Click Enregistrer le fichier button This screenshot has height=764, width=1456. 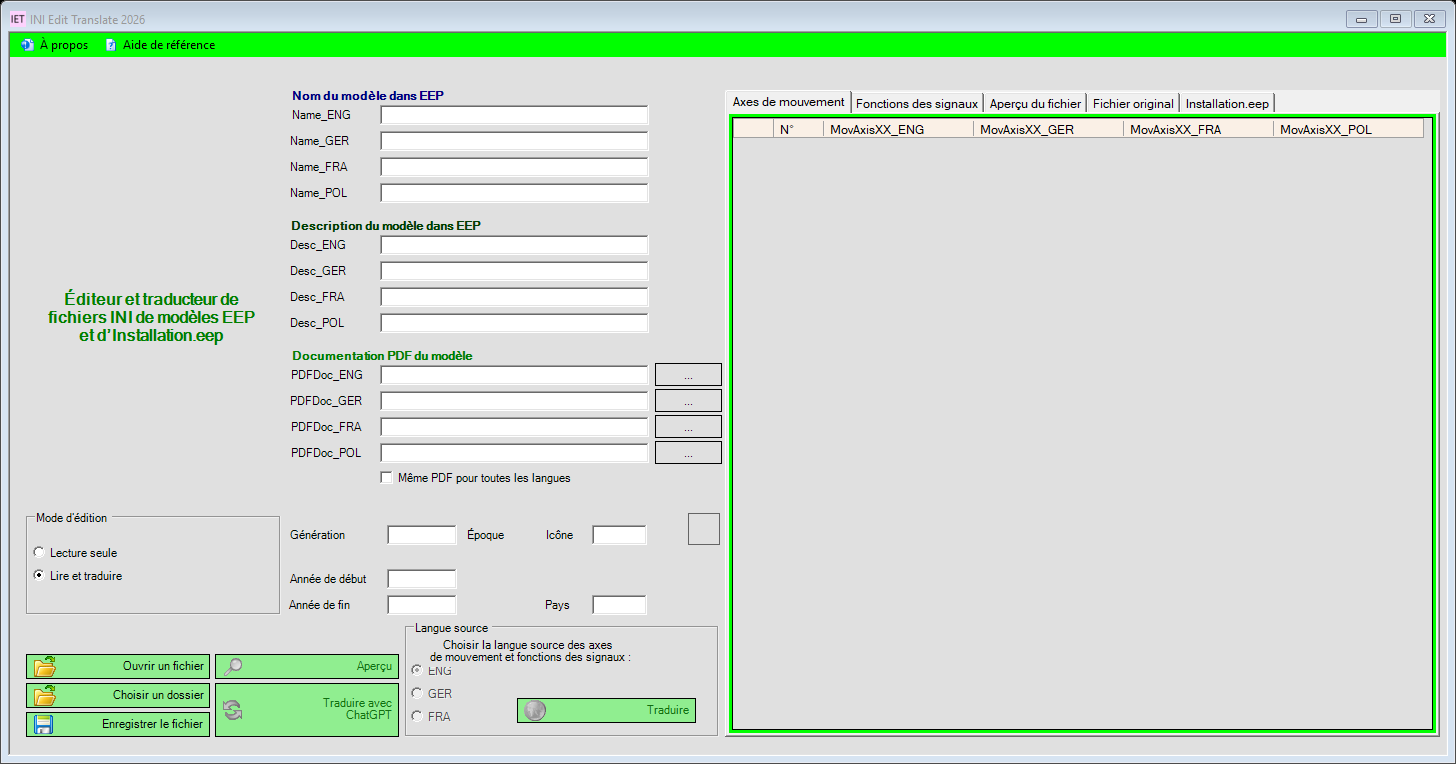coord(118,724)
